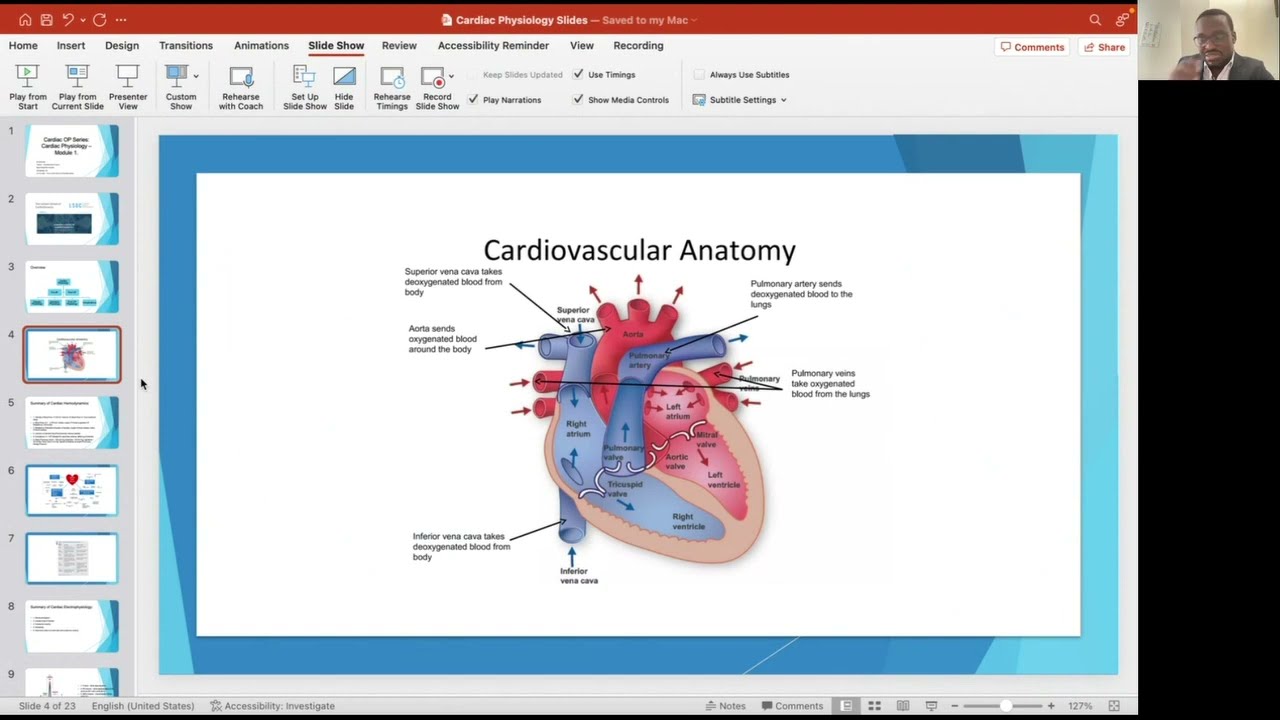Switch to Slide Sorter view icon in status bar
The image size is (1280, 720).
tap(874, 706)
